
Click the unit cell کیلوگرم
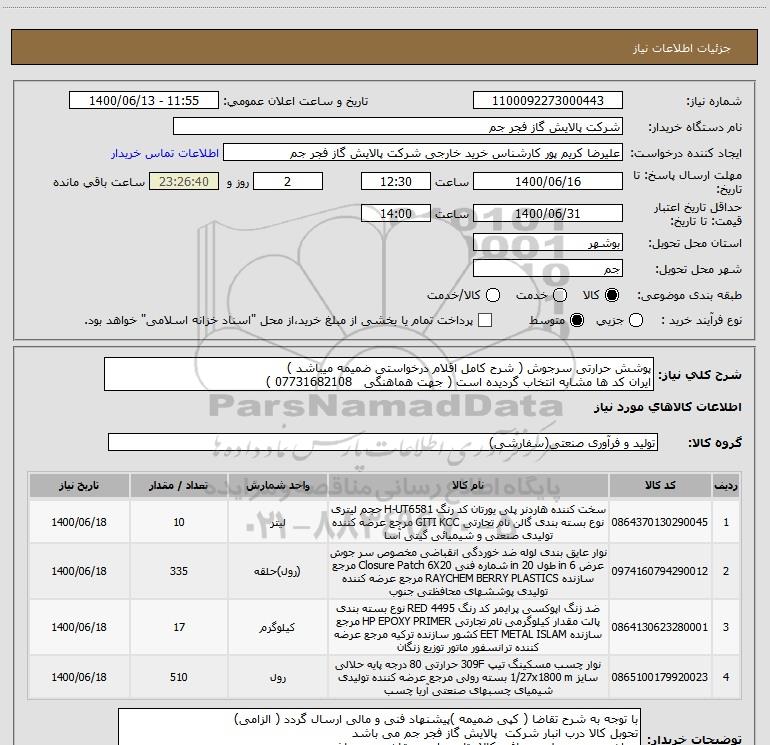277,628
